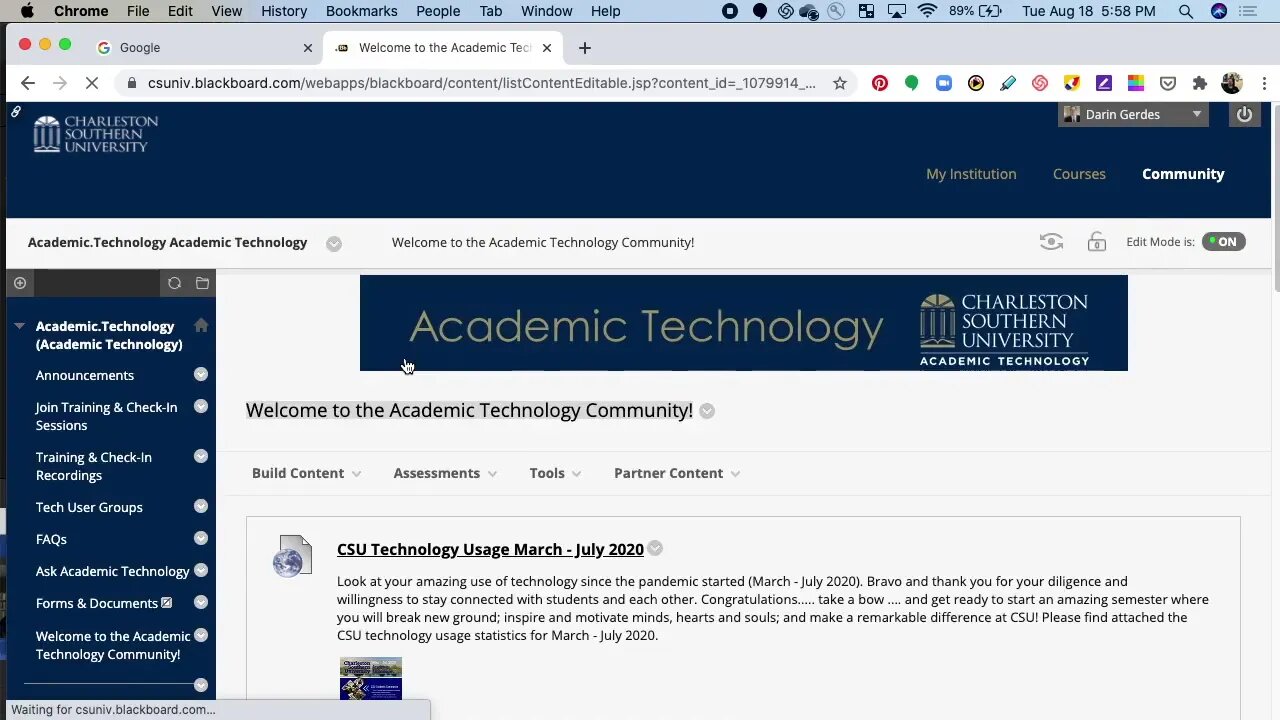Open the Apple menu

pos(27,11)
